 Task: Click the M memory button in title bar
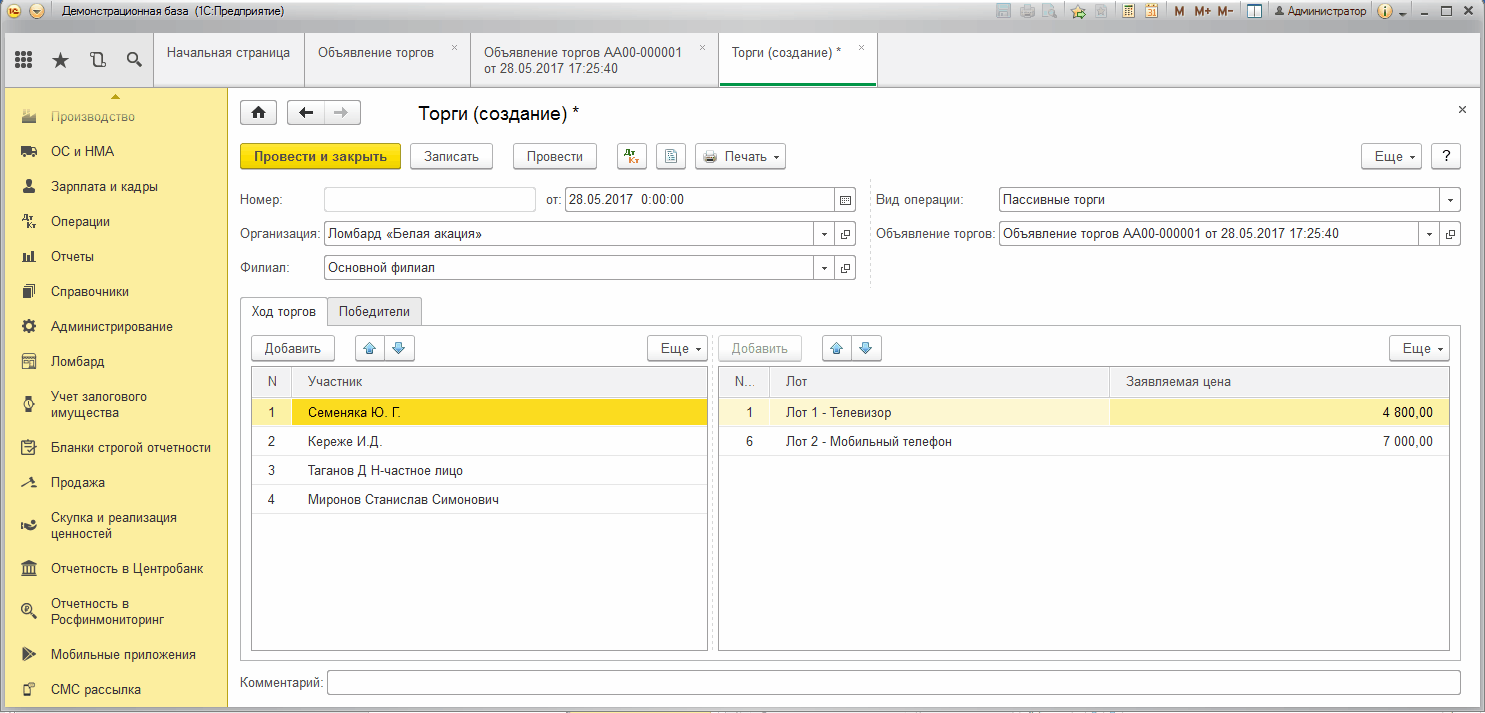tap(1179, 11)
